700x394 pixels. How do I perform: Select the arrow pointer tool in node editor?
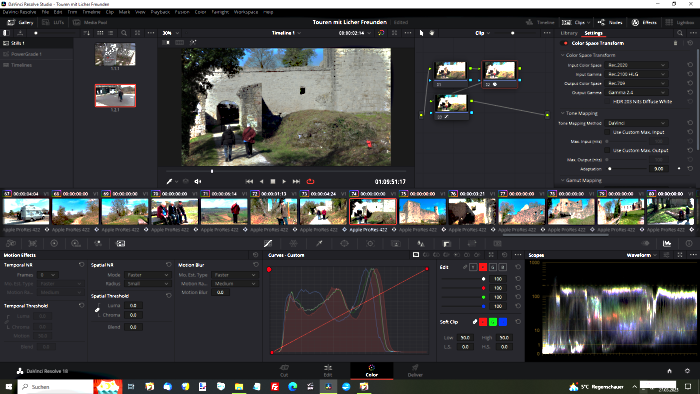pyautogui.click(x=421, y=33)
